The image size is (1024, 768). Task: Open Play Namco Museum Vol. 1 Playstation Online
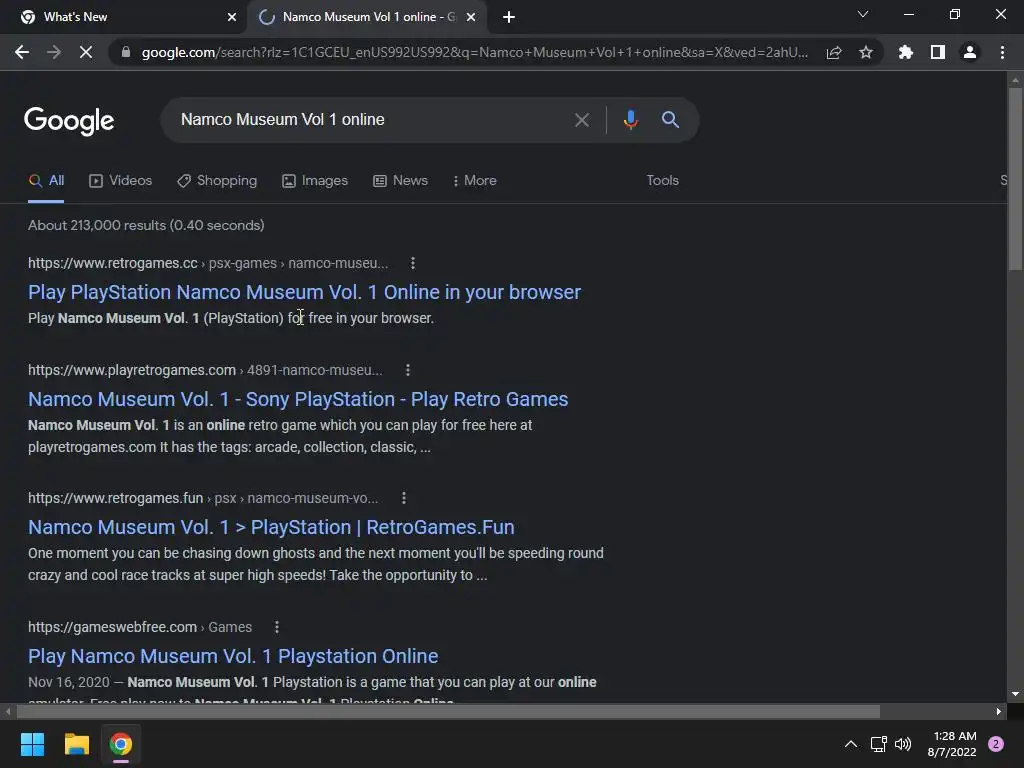tap(233, 656)
